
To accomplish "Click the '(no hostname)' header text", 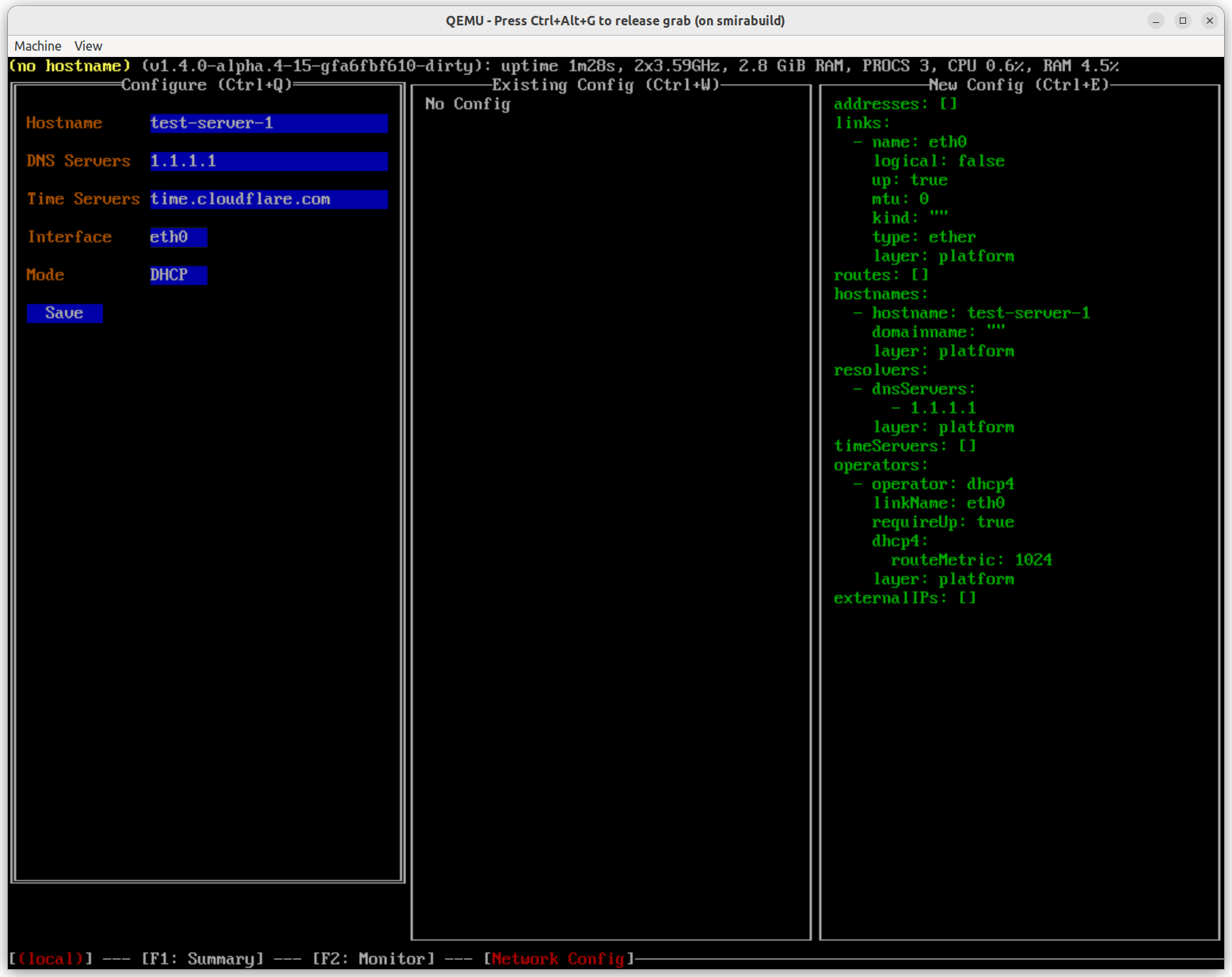I will coord(70,66).
